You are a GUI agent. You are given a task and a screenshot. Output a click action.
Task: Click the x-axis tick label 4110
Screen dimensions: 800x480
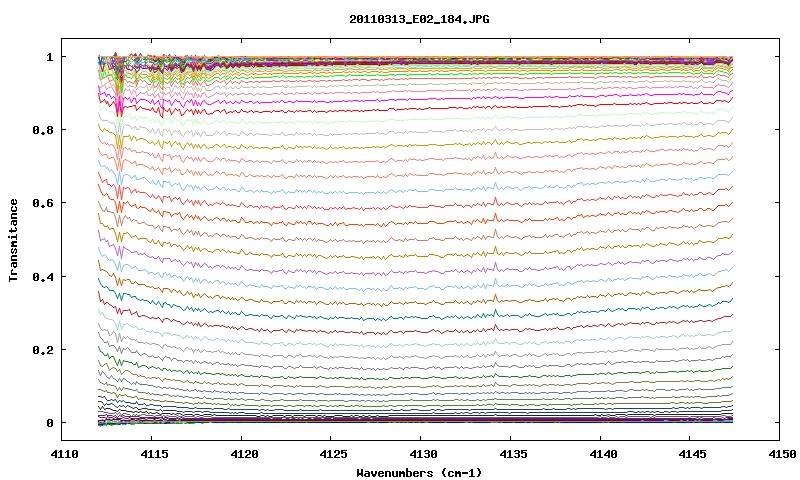pyautogui.click(x=64, y=454)
